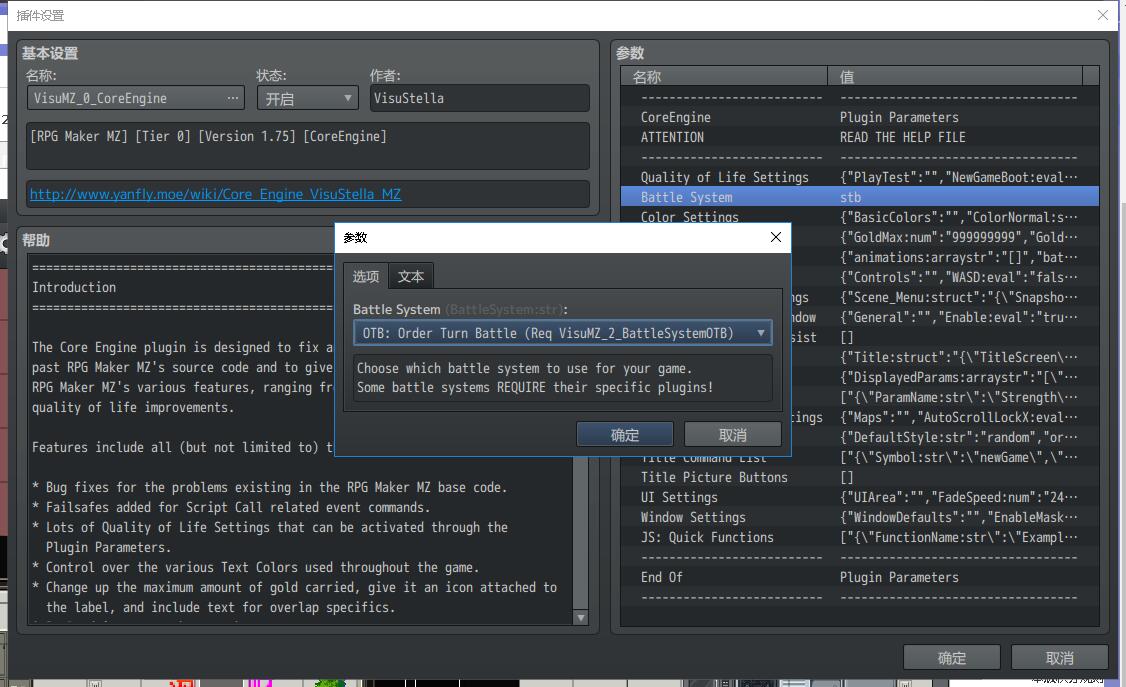Click the 作者 author field showing VisuStella
The width and height of the screenshot is (1126, 687).
click(x=480, y=98)
